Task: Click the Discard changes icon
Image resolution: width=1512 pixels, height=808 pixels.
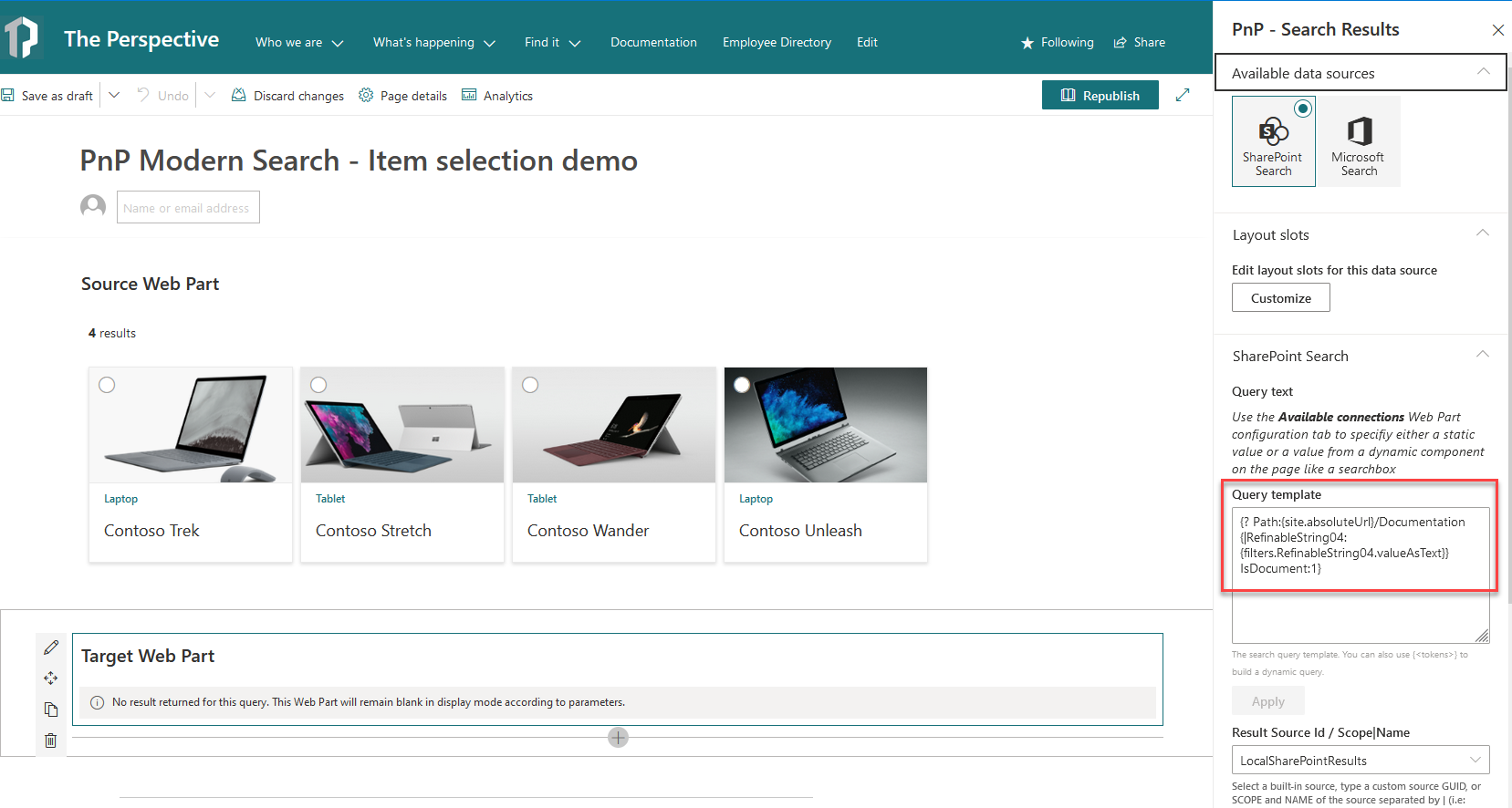Action: coord(239,95)
